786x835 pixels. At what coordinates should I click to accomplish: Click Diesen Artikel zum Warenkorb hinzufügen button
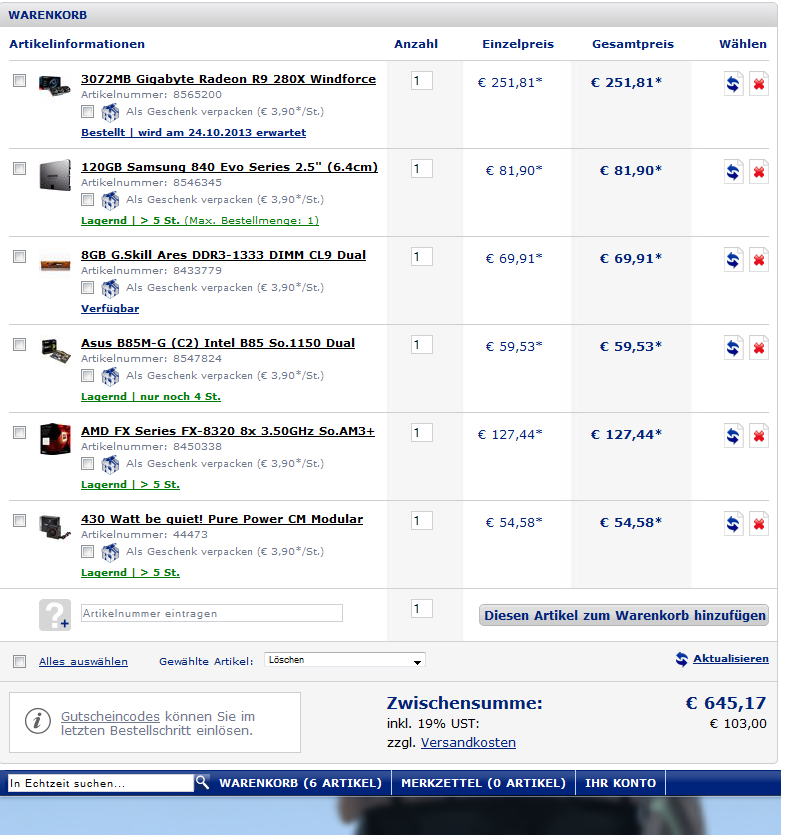coord(624,615)
